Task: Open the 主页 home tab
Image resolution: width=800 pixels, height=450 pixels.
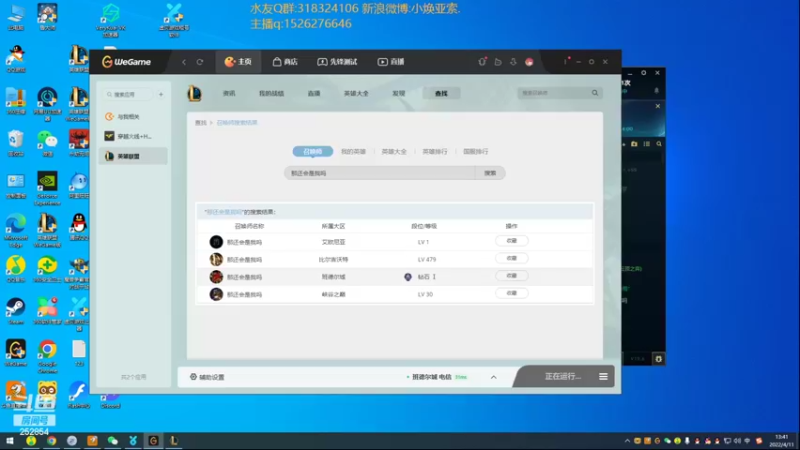Action: pyautogui.click(x=238, y=62)
